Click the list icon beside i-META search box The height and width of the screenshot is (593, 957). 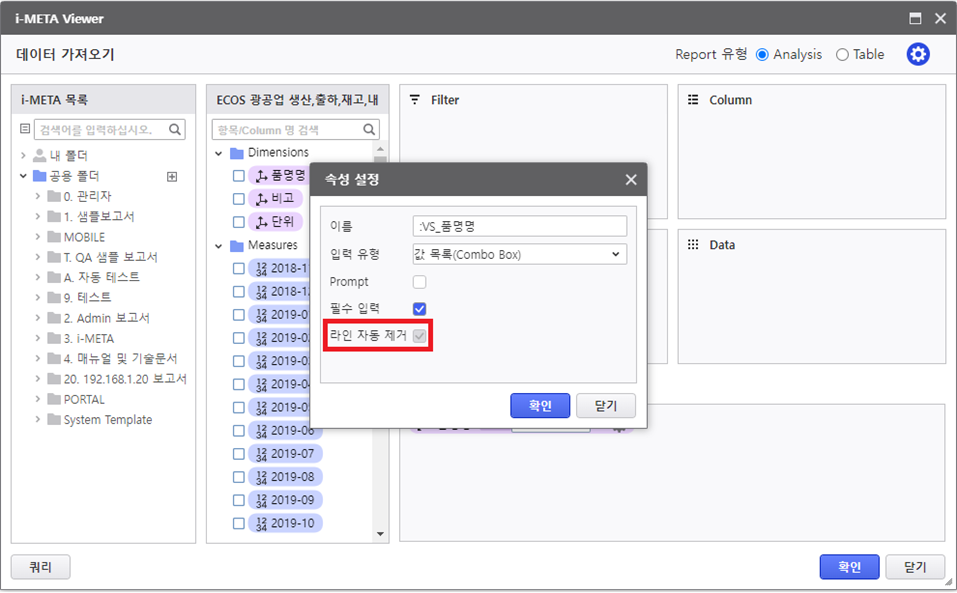pos(25,129)
